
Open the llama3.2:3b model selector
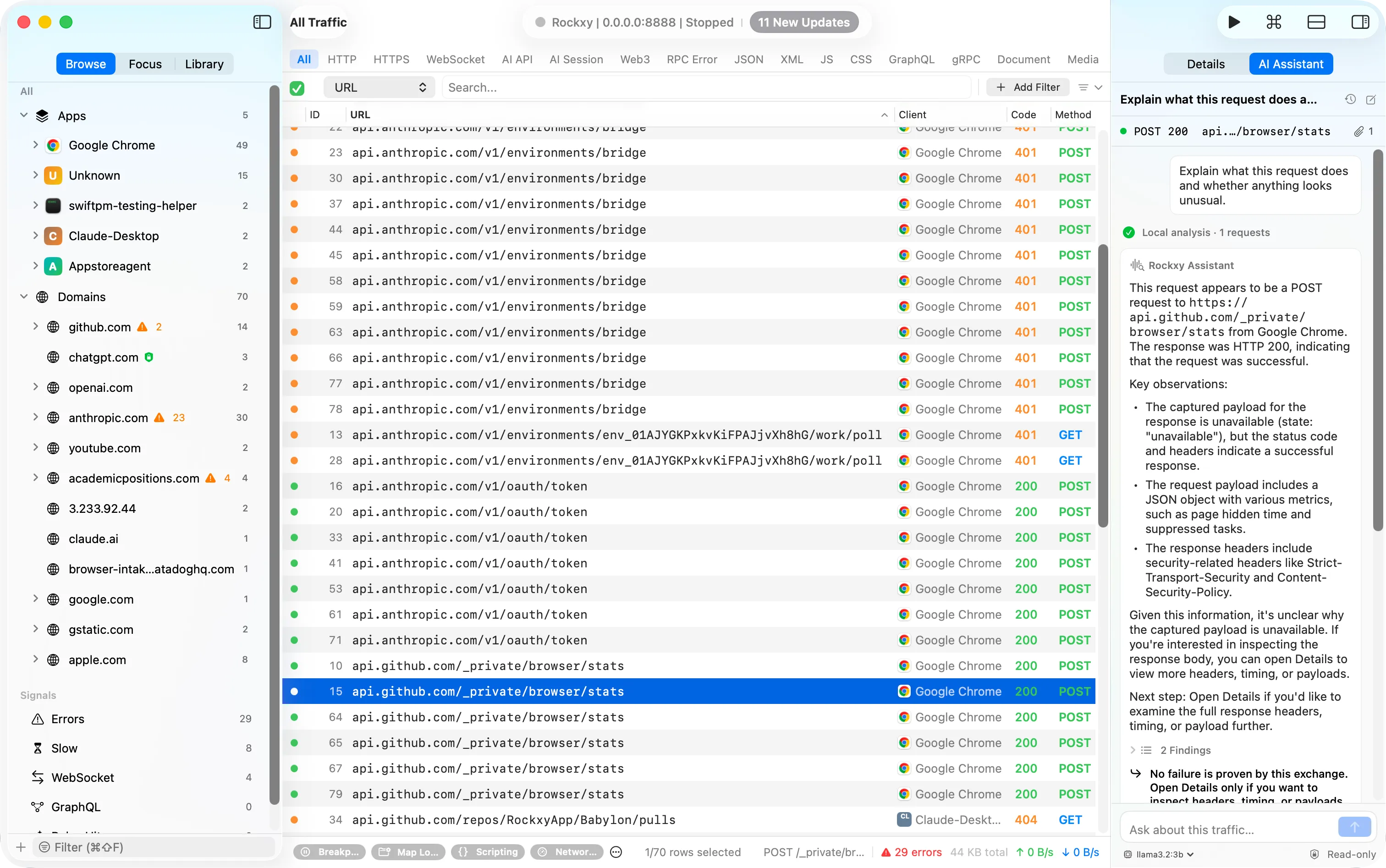tap(1159, 854)
